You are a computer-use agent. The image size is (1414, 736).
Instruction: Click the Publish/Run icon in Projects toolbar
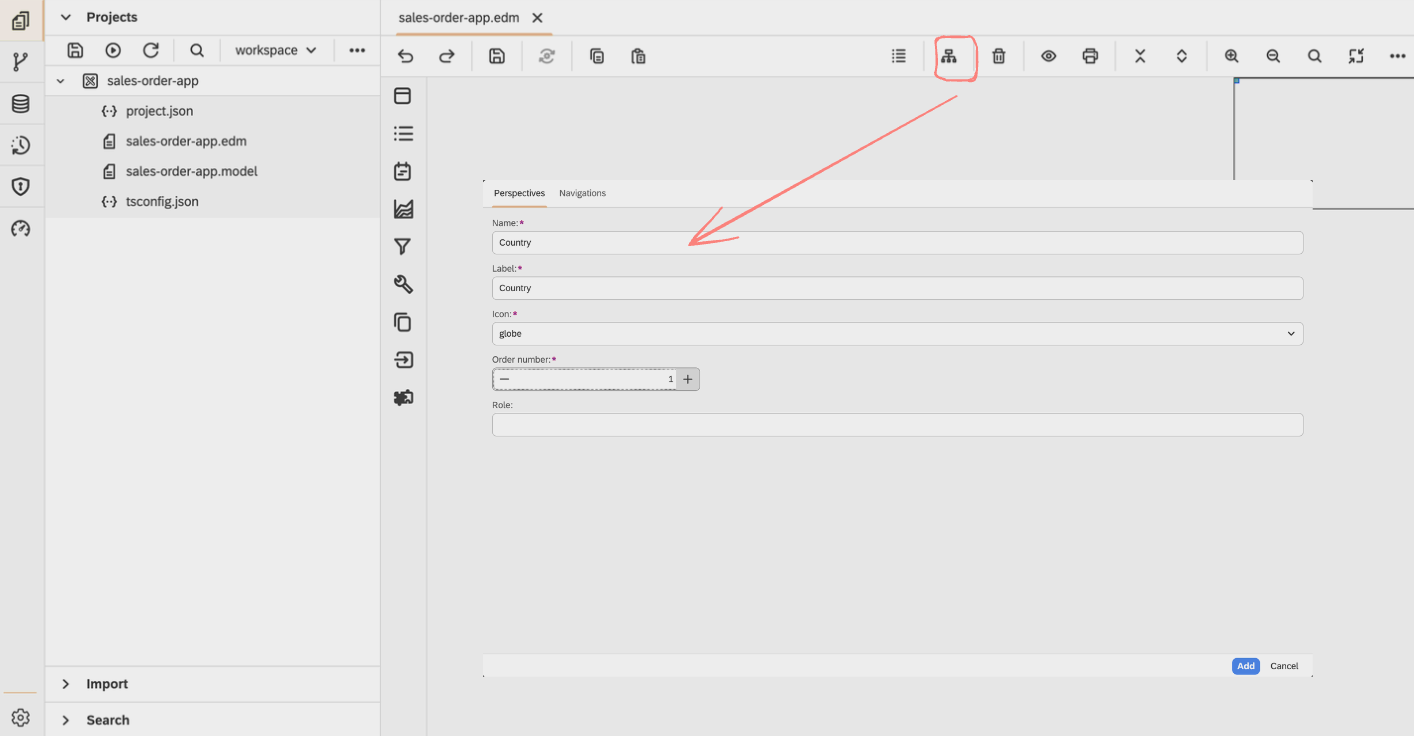click(x=113, y=50)
